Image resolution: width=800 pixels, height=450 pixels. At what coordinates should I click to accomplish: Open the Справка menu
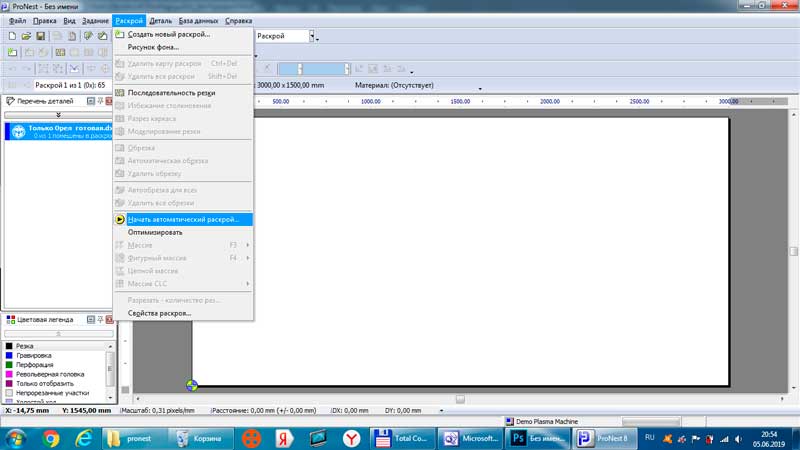point(238,21)
